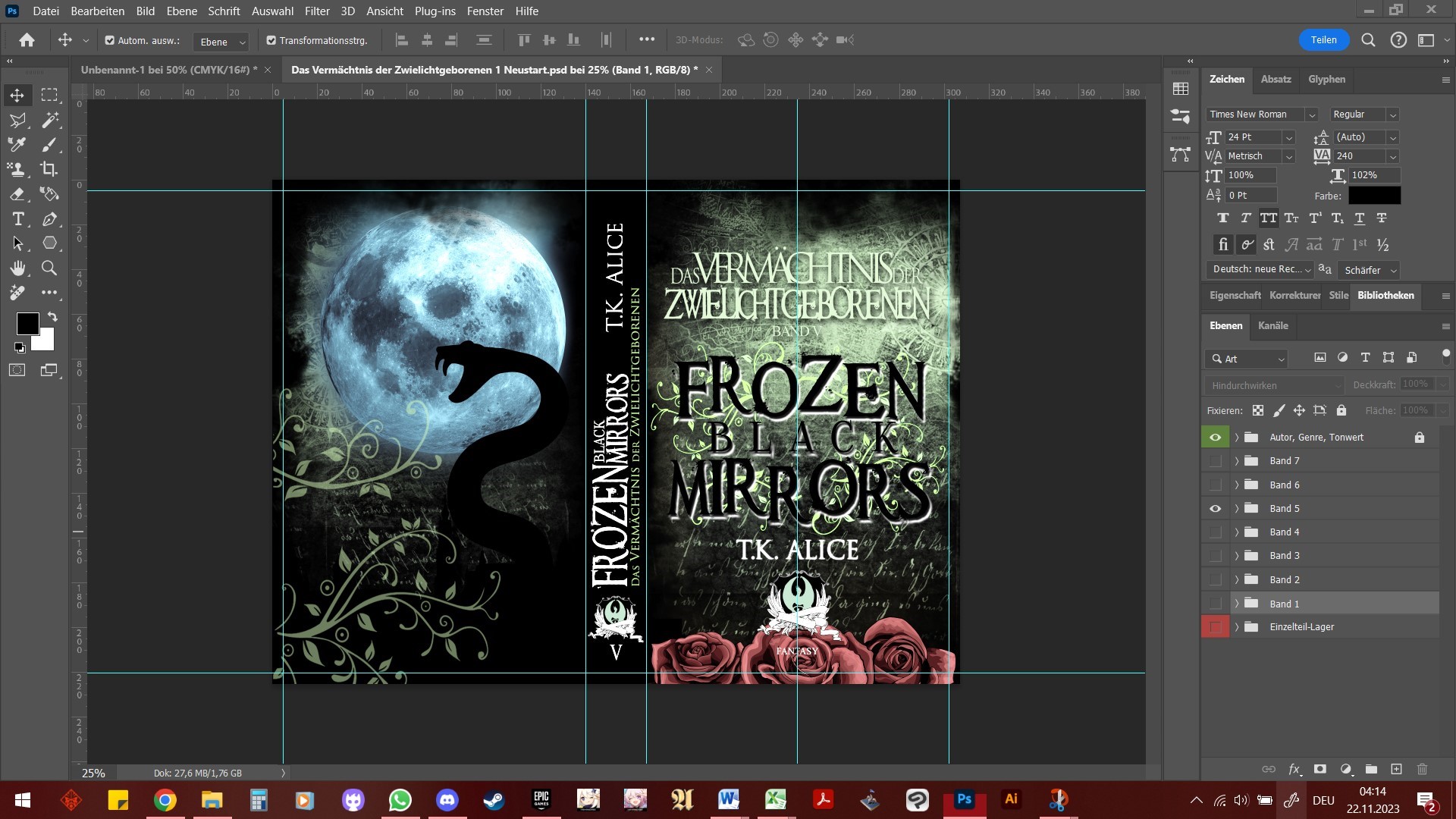Open Google Chrome from the taskbar
Image resolution: width=1456 pixels, height=819 pixels.
pyautogui.click(x=165, y=800)
